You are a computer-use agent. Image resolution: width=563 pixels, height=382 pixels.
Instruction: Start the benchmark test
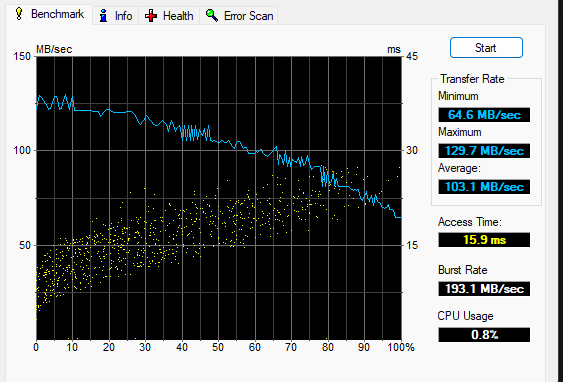[486, 47]
